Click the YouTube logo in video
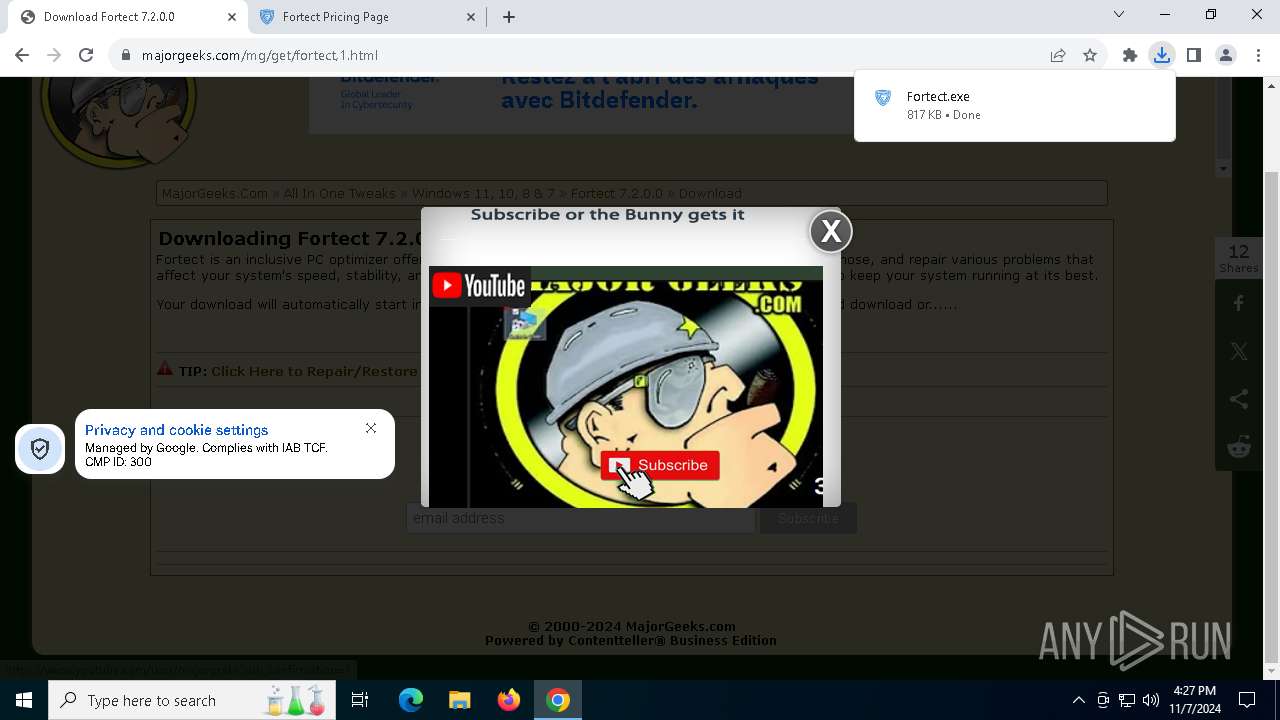Image resolution: width=1280 pixels, height=720 pixels. point(479,286)
